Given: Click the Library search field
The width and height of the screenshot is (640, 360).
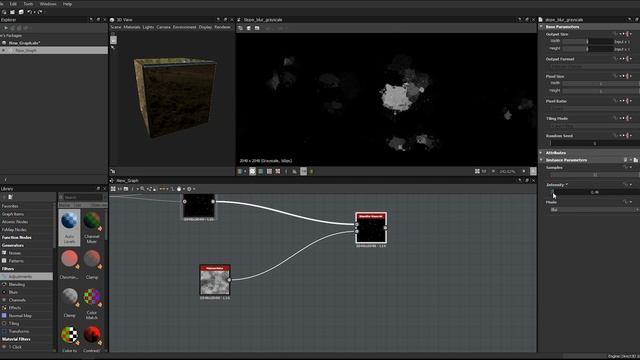Looking at the screenshot, I should 84,197.
